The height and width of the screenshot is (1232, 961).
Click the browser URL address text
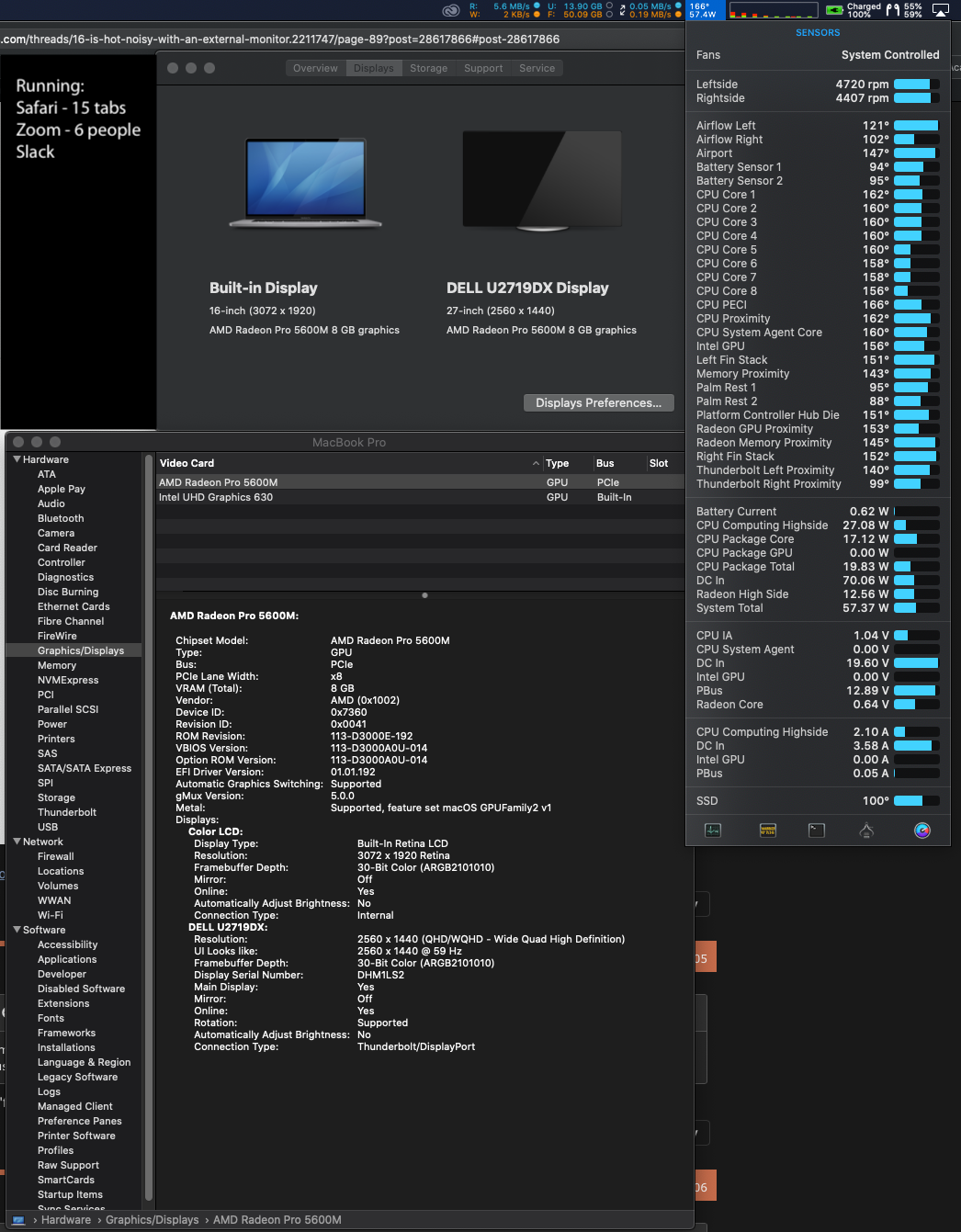click(x=280, y=40)
